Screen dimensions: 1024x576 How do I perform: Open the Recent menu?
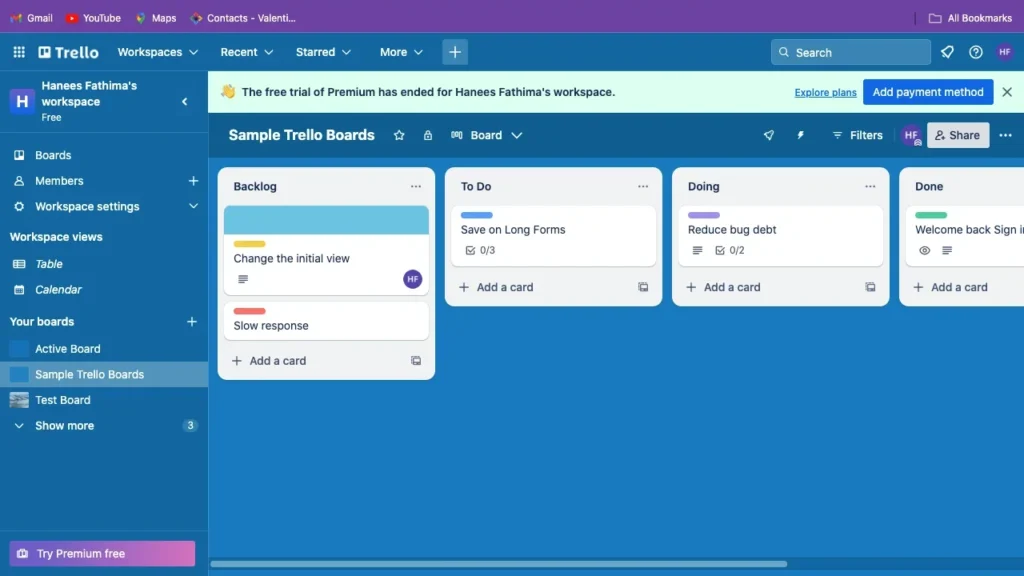(246, 52)
